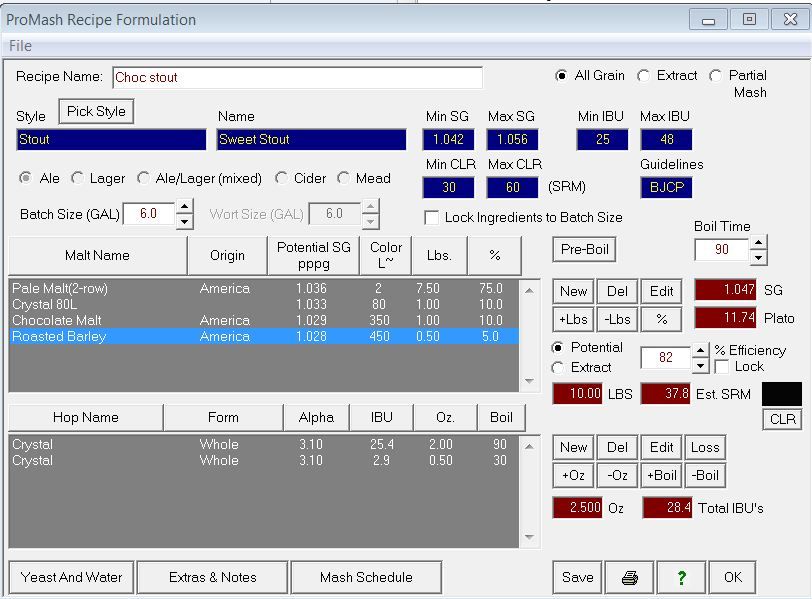Choose the Lager radio option
The width and height of the screenshot is (812, 599).
click(77, 178)
